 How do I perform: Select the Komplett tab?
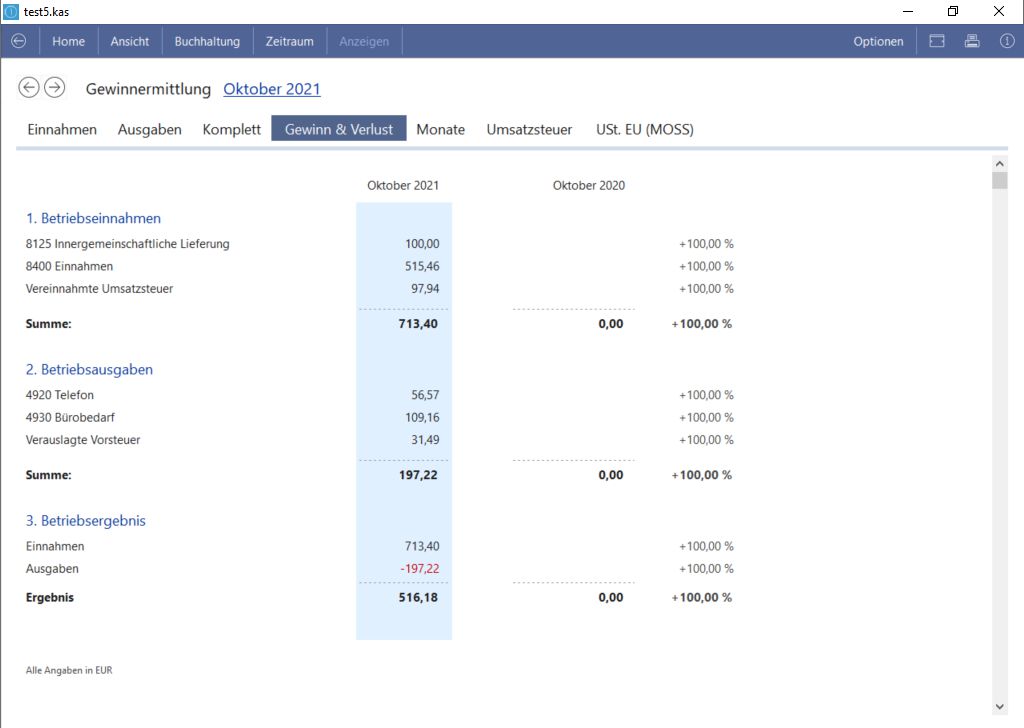[x=231, y=129]
